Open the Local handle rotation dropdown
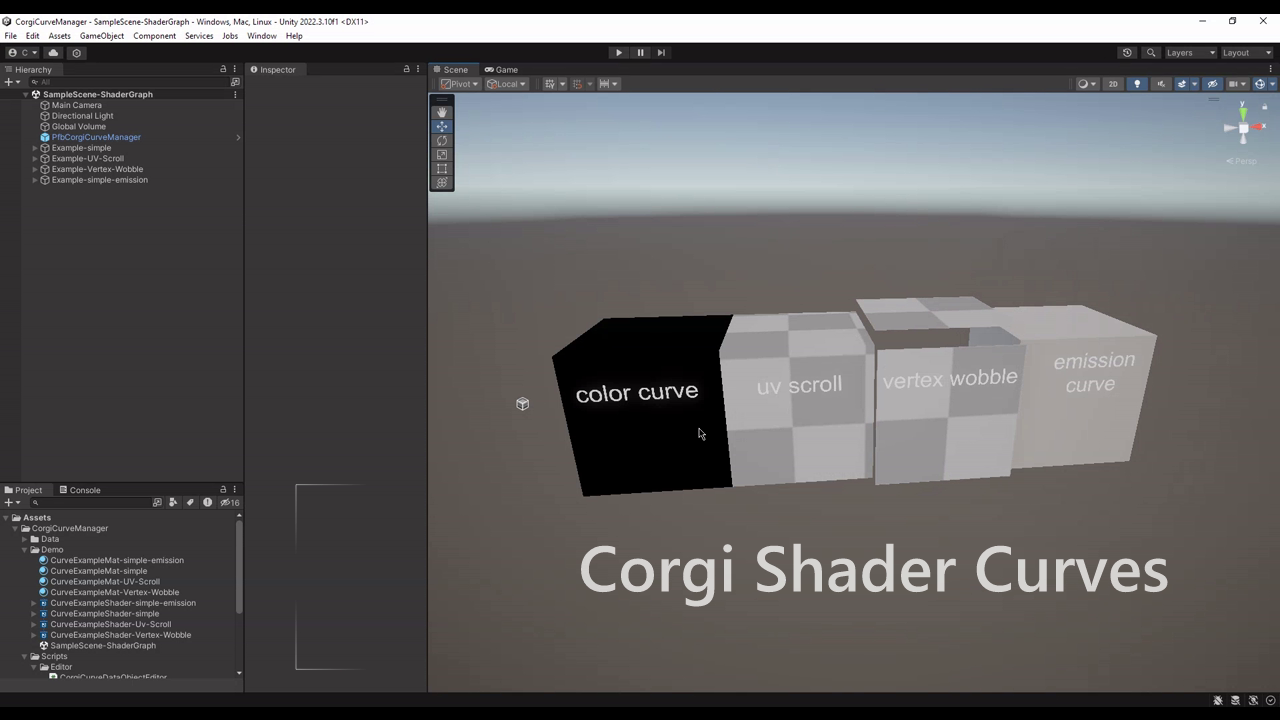This screenshot has width=1280, height=720. pyautogui.click(x=507, y=84)
